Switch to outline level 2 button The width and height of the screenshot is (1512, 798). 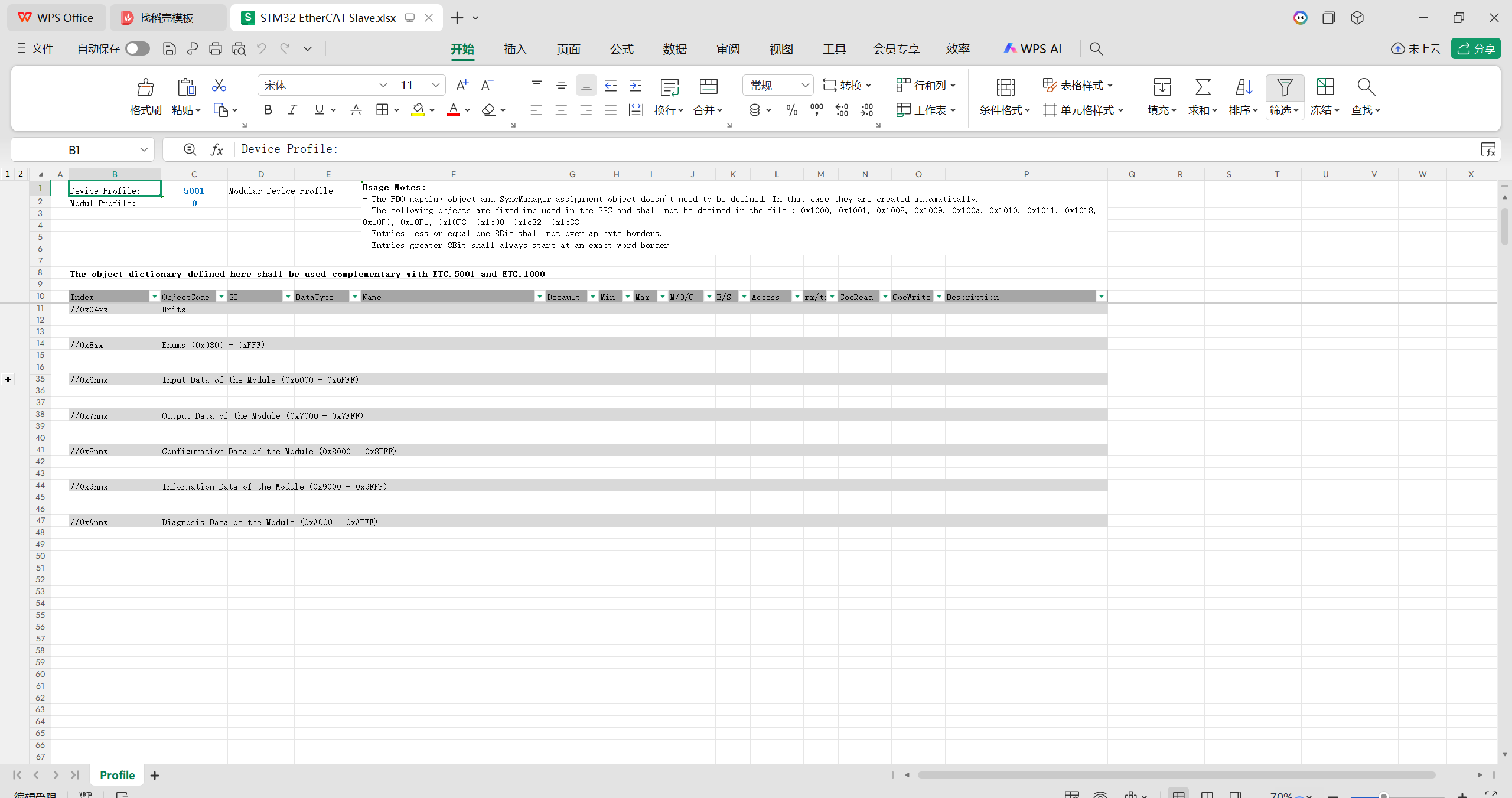[x=21, y=174]
